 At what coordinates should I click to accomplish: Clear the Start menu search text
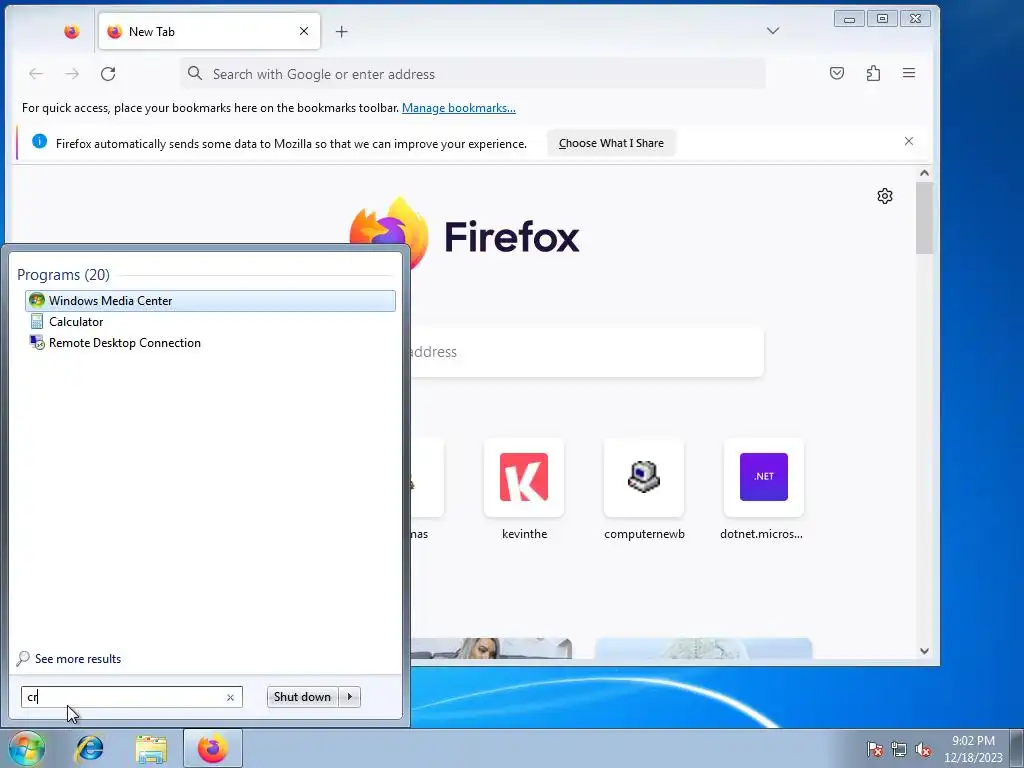[230, 697]
